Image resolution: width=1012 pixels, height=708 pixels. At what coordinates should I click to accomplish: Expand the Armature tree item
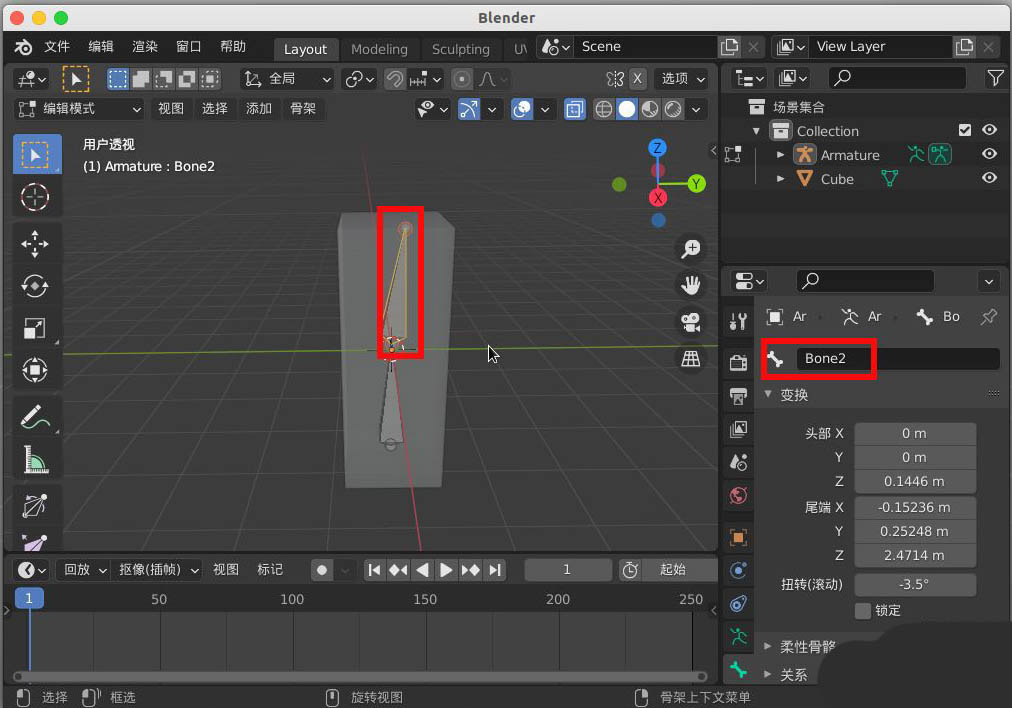(781, 155)
